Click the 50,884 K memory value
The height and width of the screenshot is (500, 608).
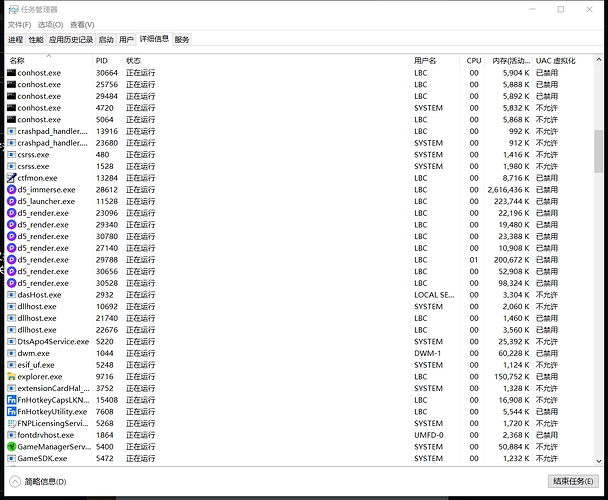click(514, 446)
